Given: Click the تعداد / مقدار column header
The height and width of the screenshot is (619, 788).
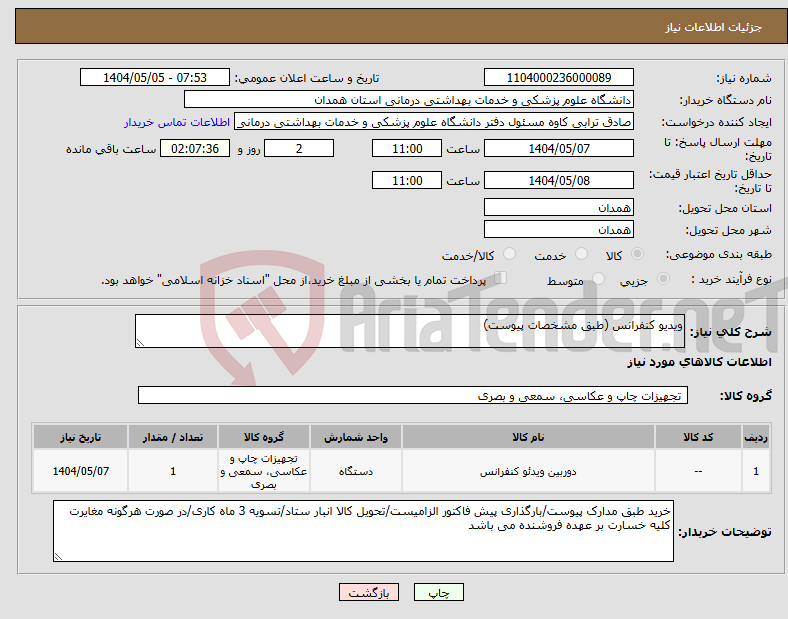Looking at the screenshot, I should point(173,437).
